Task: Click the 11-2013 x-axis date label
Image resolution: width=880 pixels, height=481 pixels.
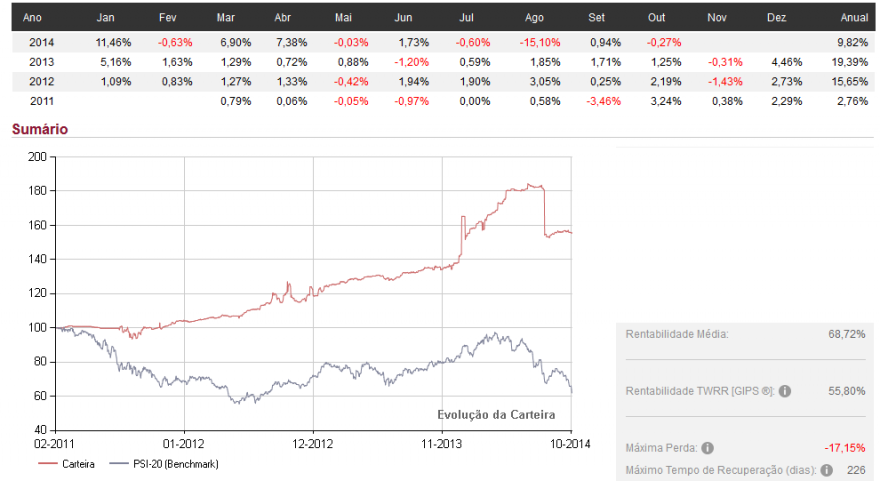Action: coord(442,445)
